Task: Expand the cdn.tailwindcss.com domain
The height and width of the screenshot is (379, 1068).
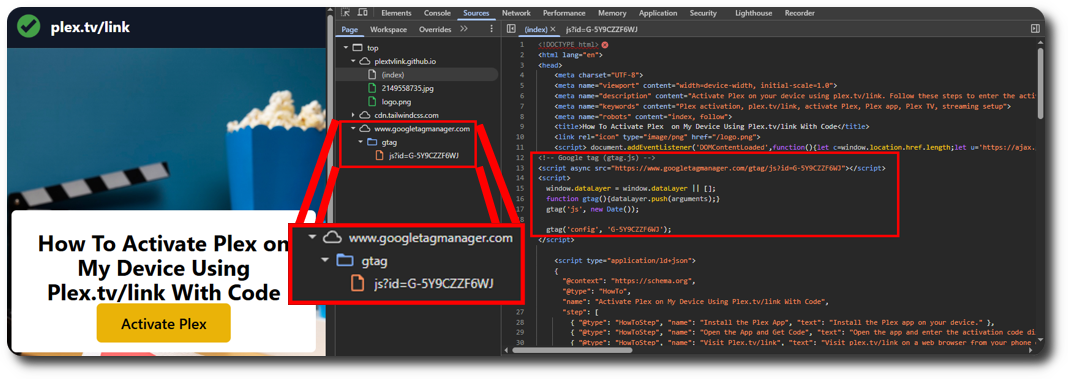Action: (354, 115)
